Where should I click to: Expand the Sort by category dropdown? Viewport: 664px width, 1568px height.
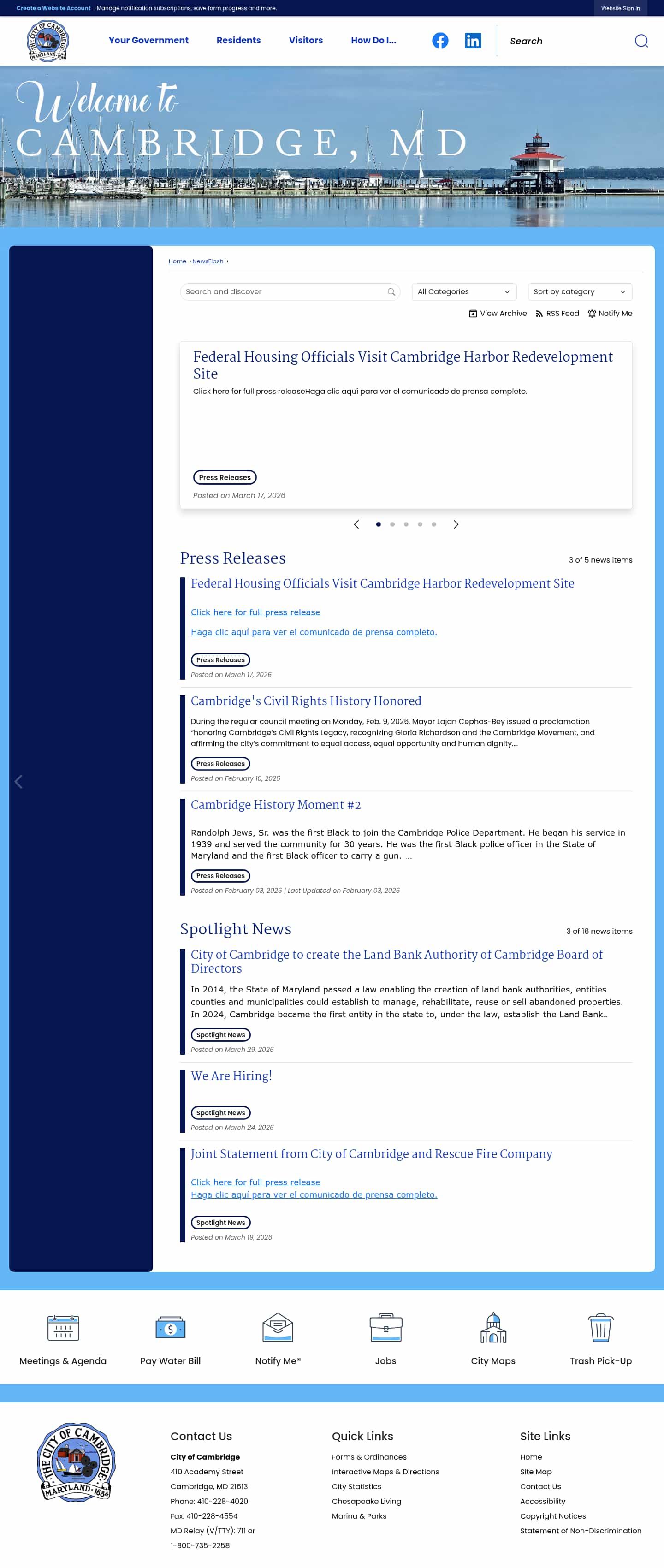tap(580, 291)
